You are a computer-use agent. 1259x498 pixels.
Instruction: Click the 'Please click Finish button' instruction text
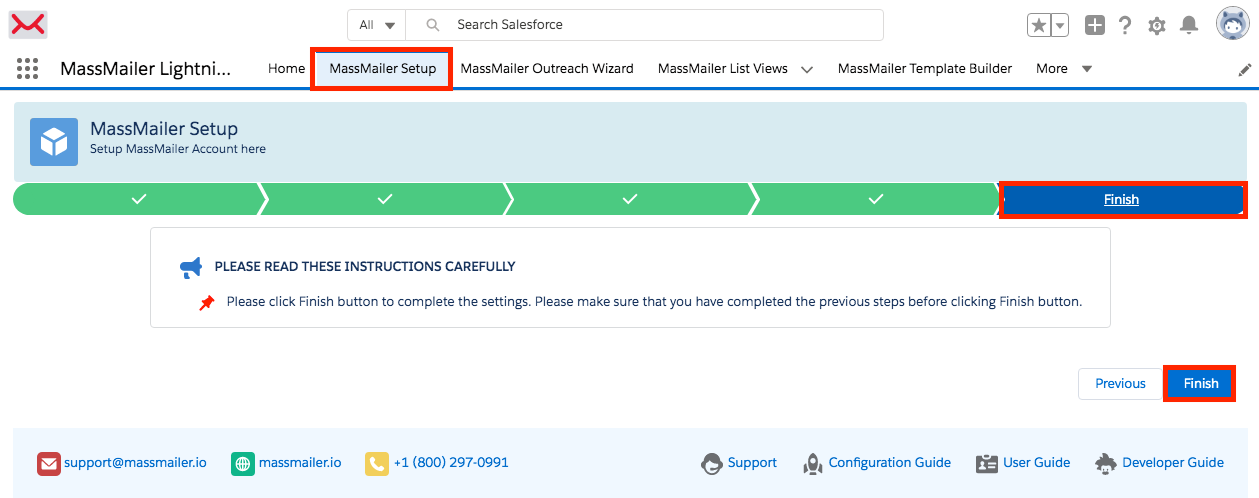point(654,301)
